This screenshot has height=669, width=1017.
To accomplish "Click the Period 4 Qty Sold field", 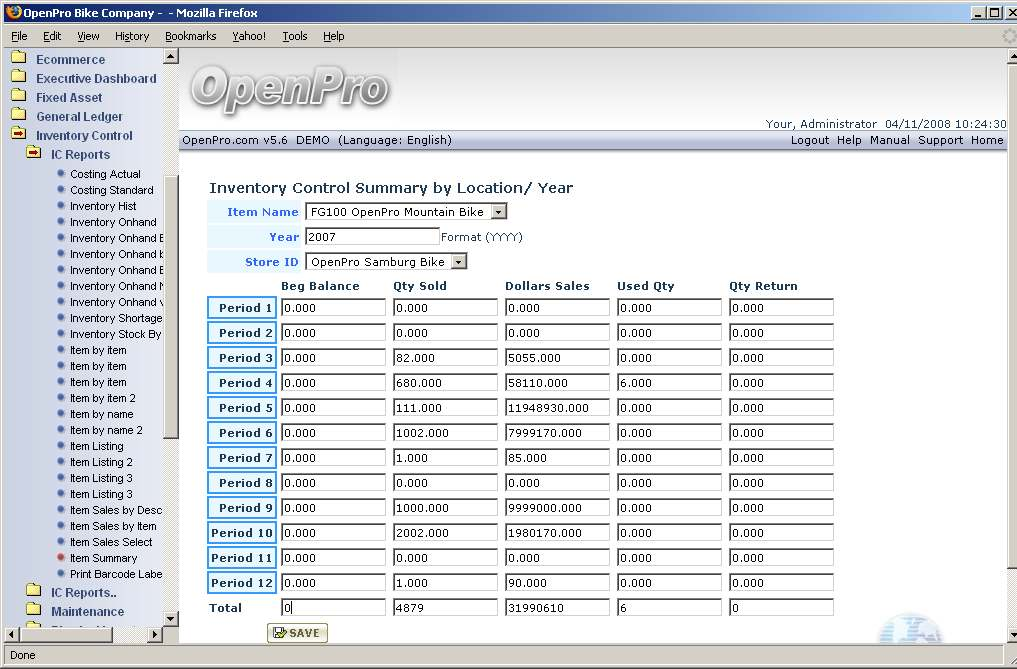I will click(x=444, y=383).
